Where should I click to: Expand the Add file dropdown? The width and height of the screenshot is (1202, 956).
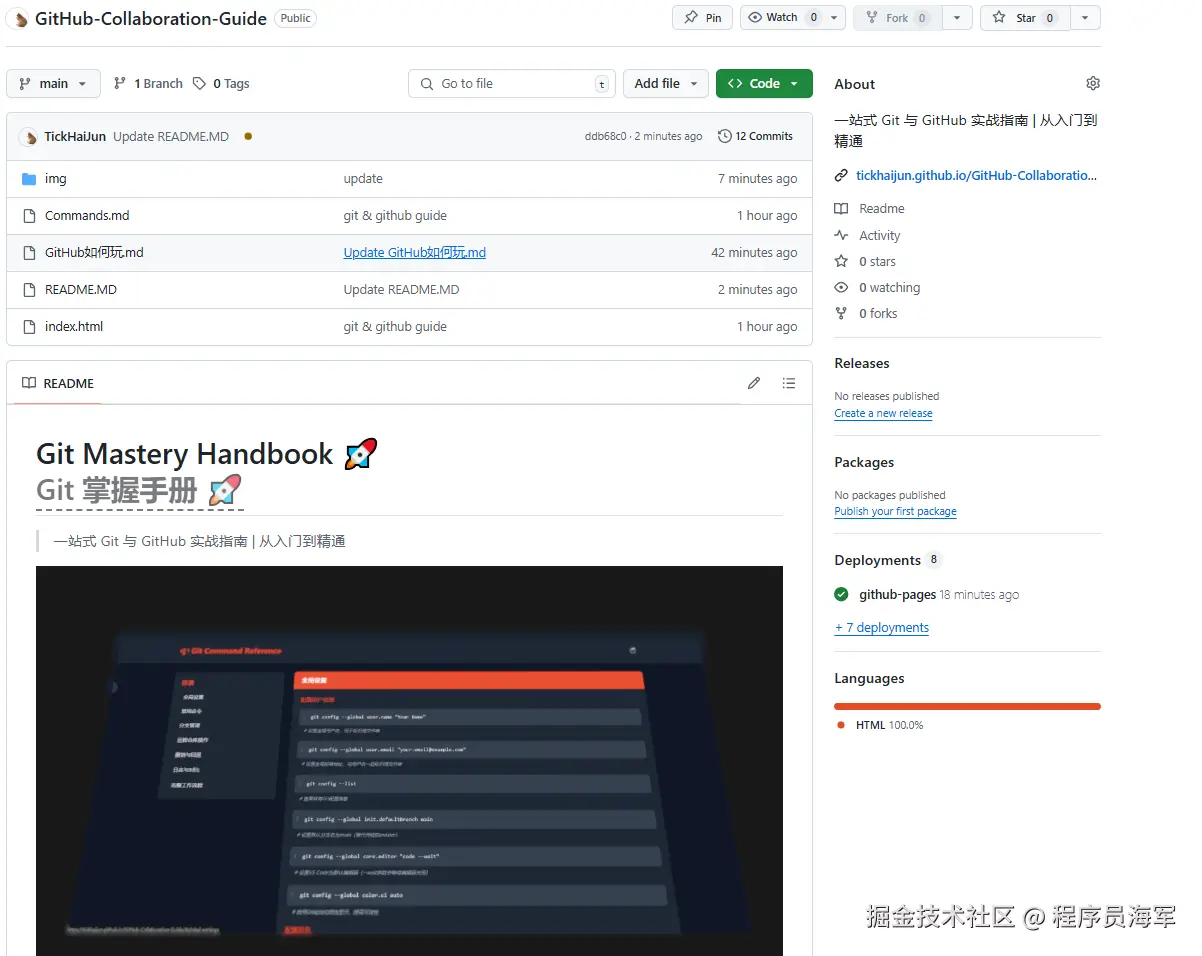pos(665,83)
